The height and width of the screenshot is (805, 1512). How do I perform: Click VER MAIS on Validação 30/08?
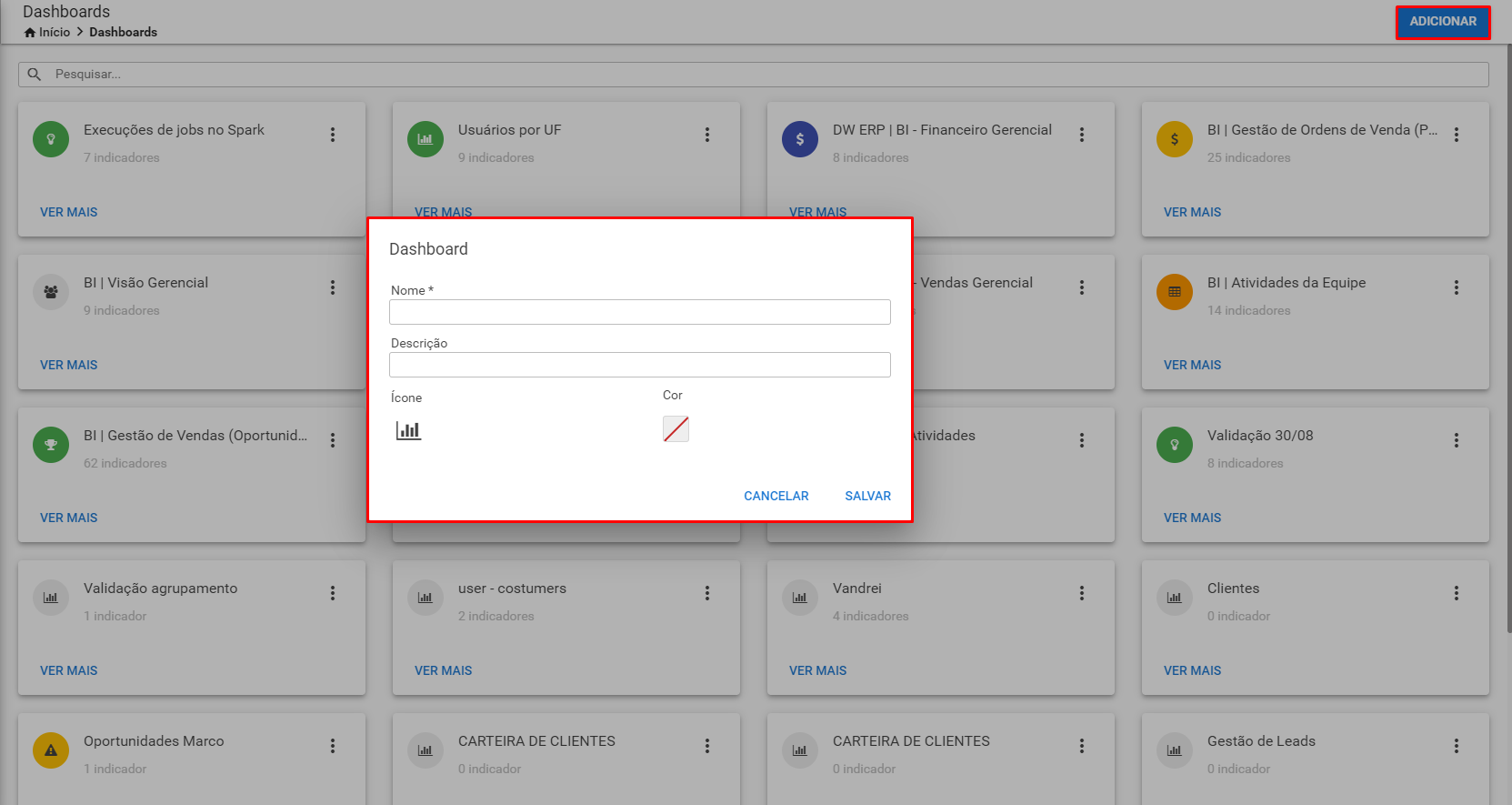point(1193,518)
